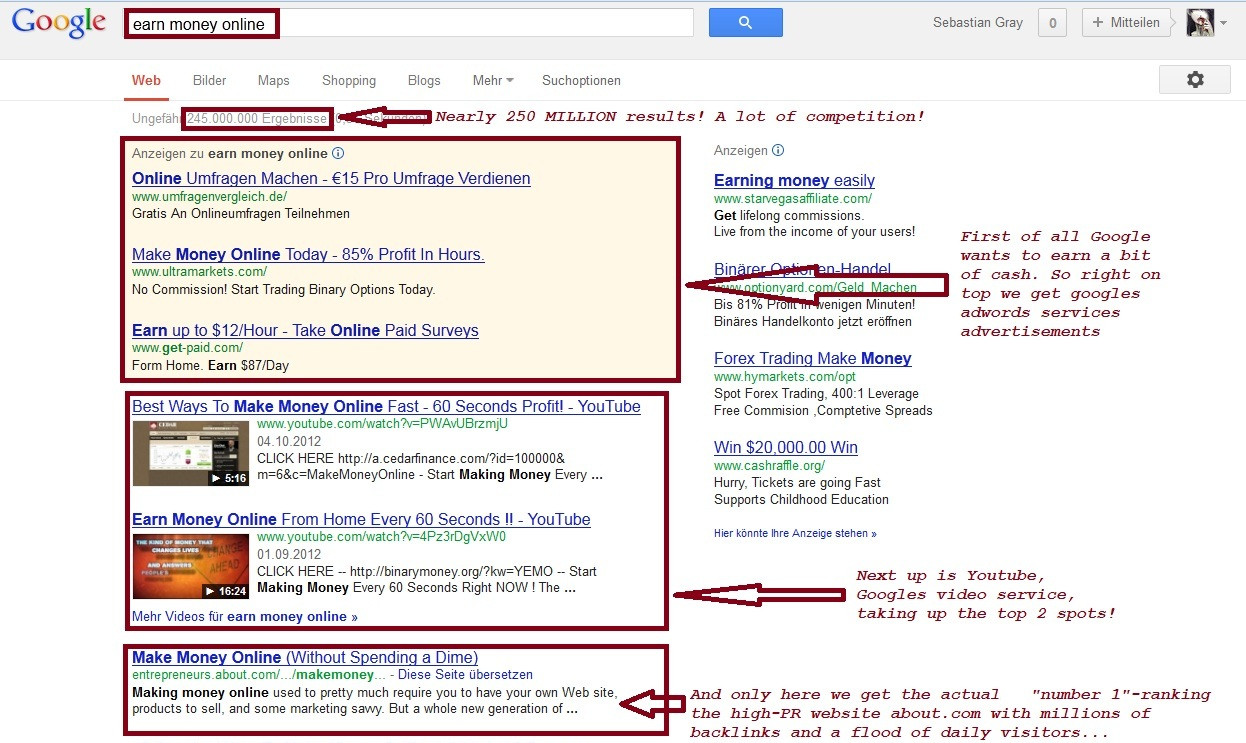Select the Web tab
The image size is (1246, 743).
click(146, 80)
